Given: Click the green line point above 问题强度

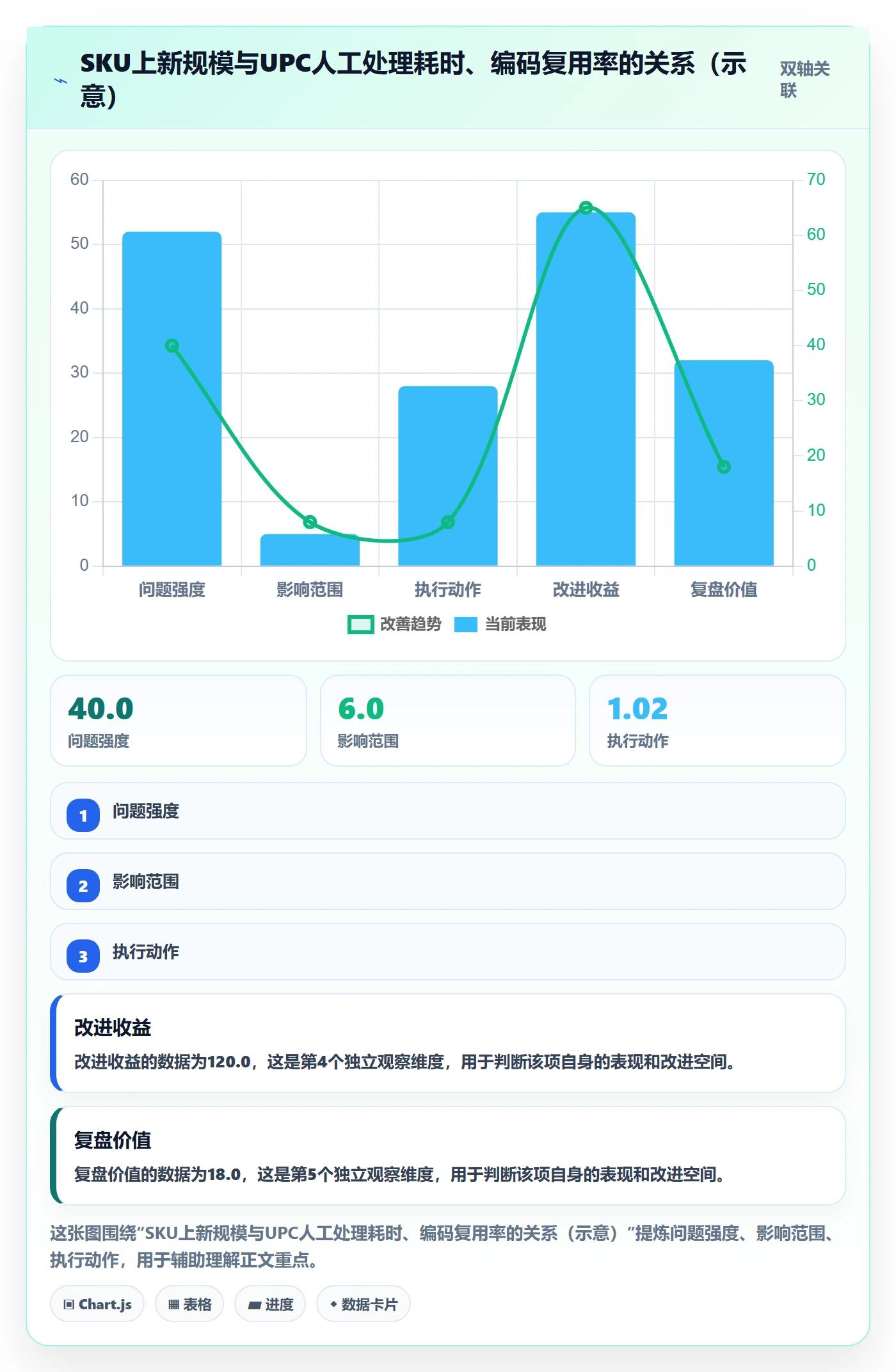Looking at the screenshot, I should (172, 346).
